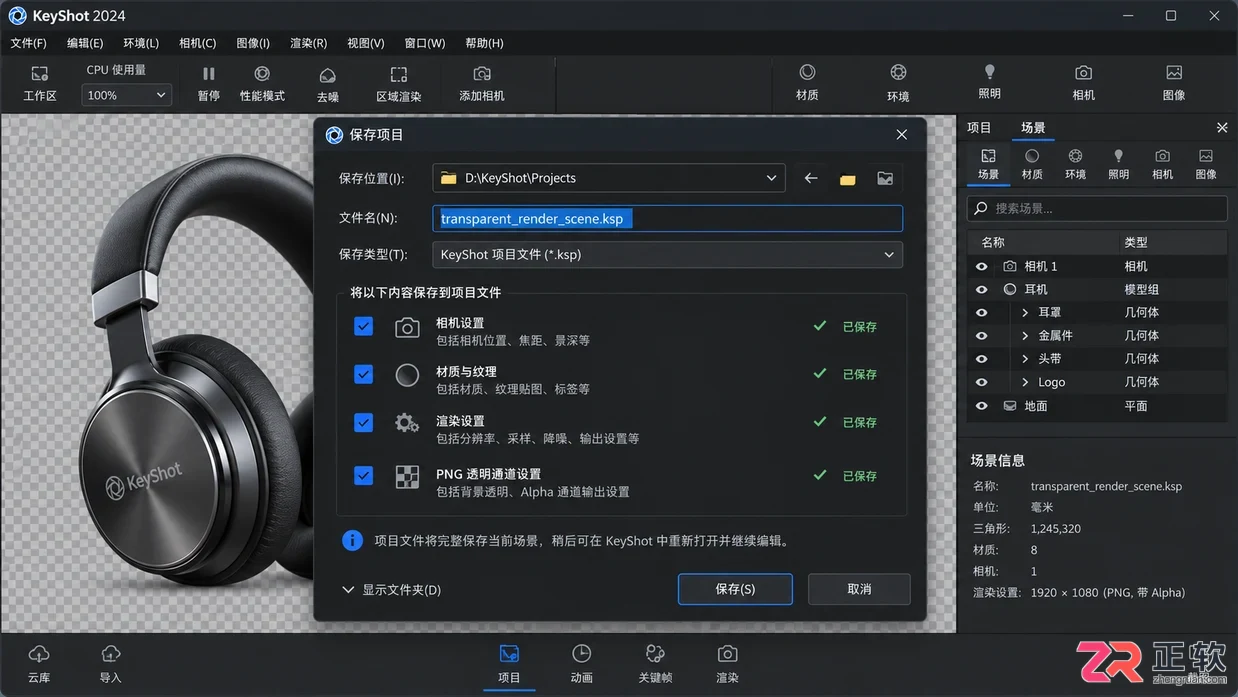
Task: Toggle visibility of the 地面 plane
Action: (982, 406)
